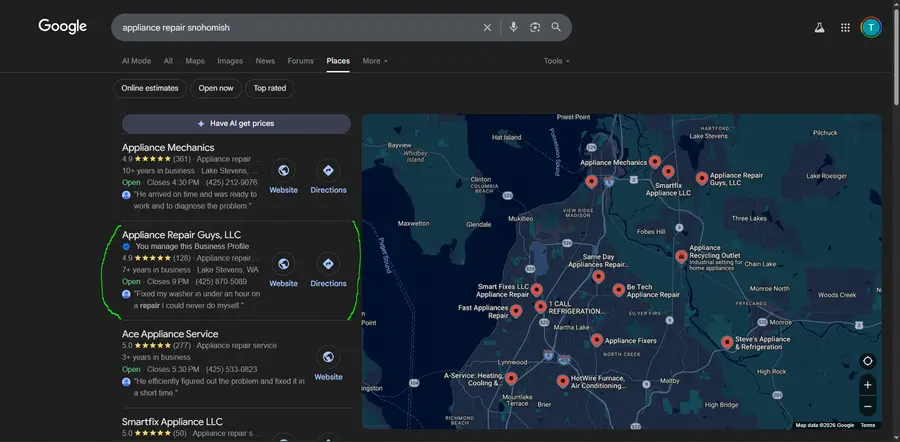Image resolution: width=900 pixels, height=442 pixels.
Task: Switch to the Forums tab
Action: [301, 61]
